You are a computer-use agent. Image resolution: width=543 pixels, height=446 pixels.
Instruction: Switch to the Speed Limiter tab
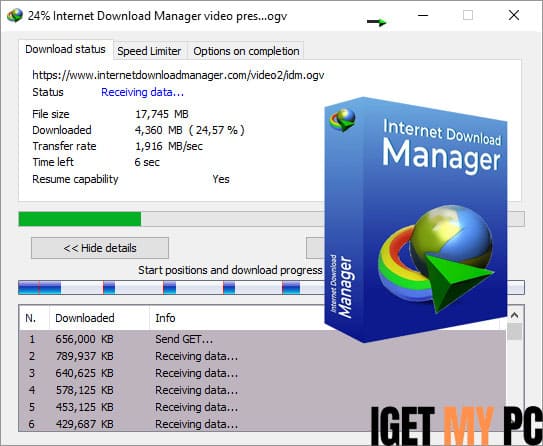coord(149,51)
